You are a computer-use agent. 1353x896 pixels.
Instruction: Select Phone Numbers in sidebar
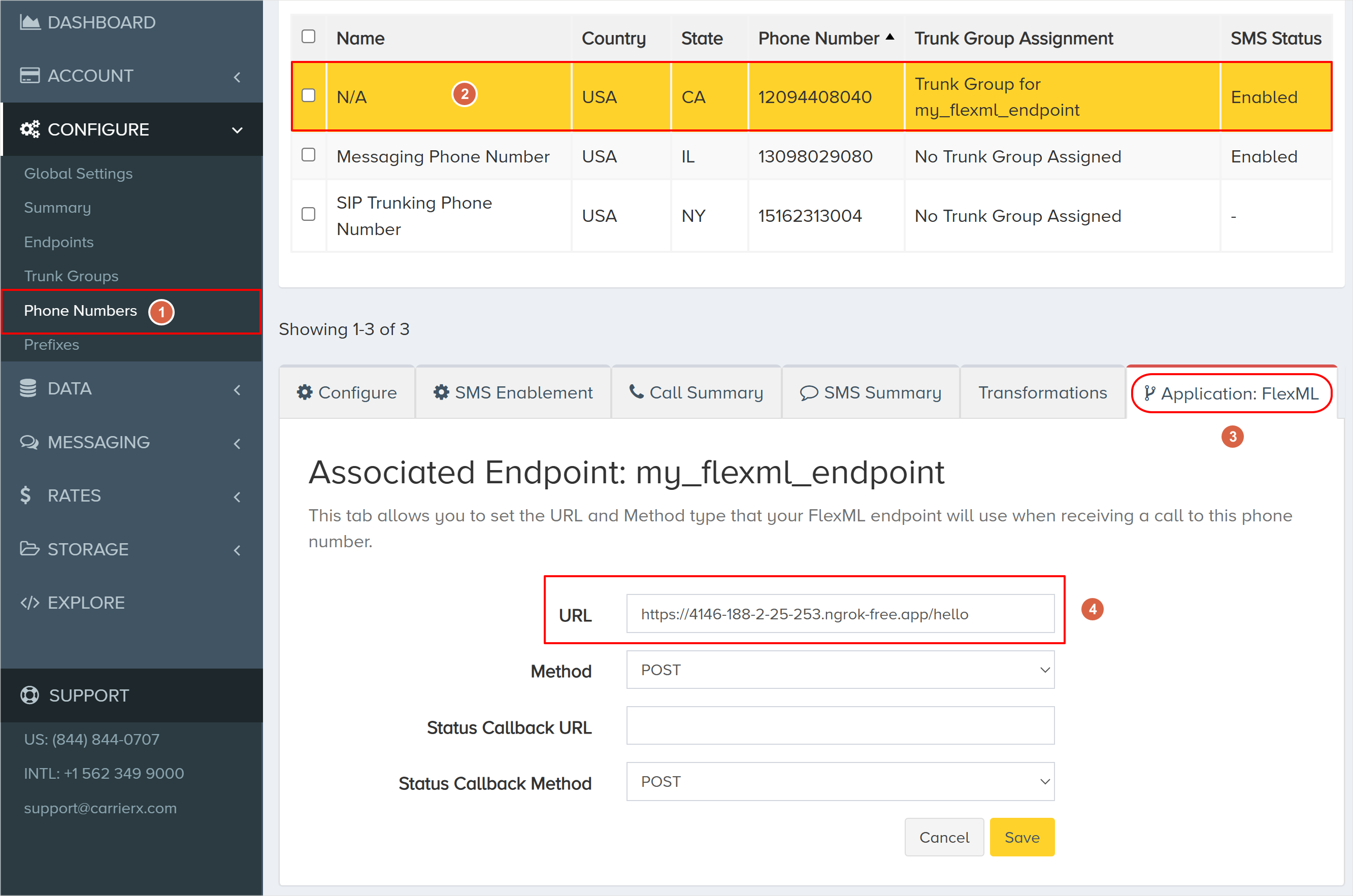click(x=81, y=310)
